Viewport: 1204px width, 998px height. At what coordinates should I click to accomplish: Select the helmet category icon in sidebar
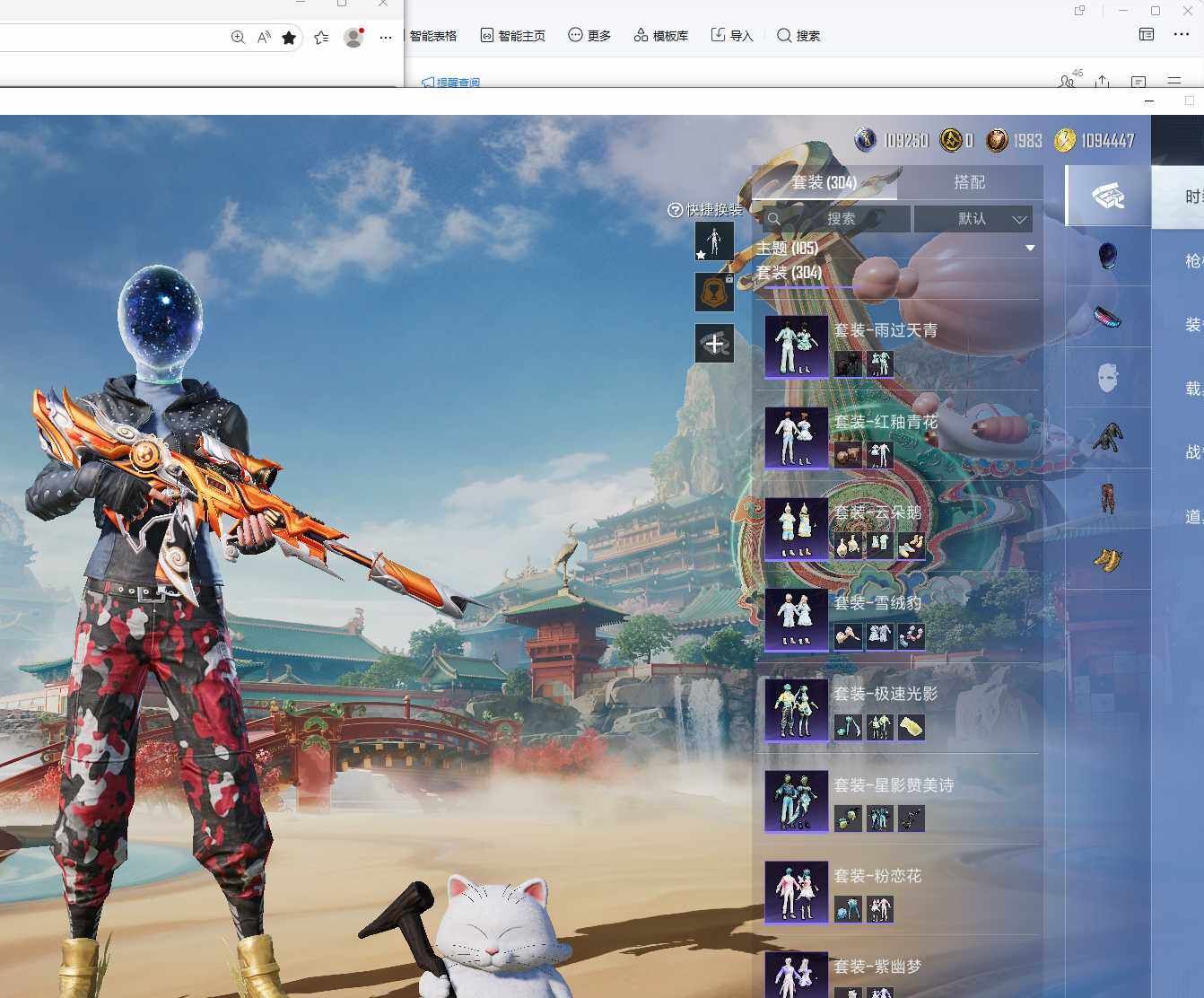[x=1108, y=256]
